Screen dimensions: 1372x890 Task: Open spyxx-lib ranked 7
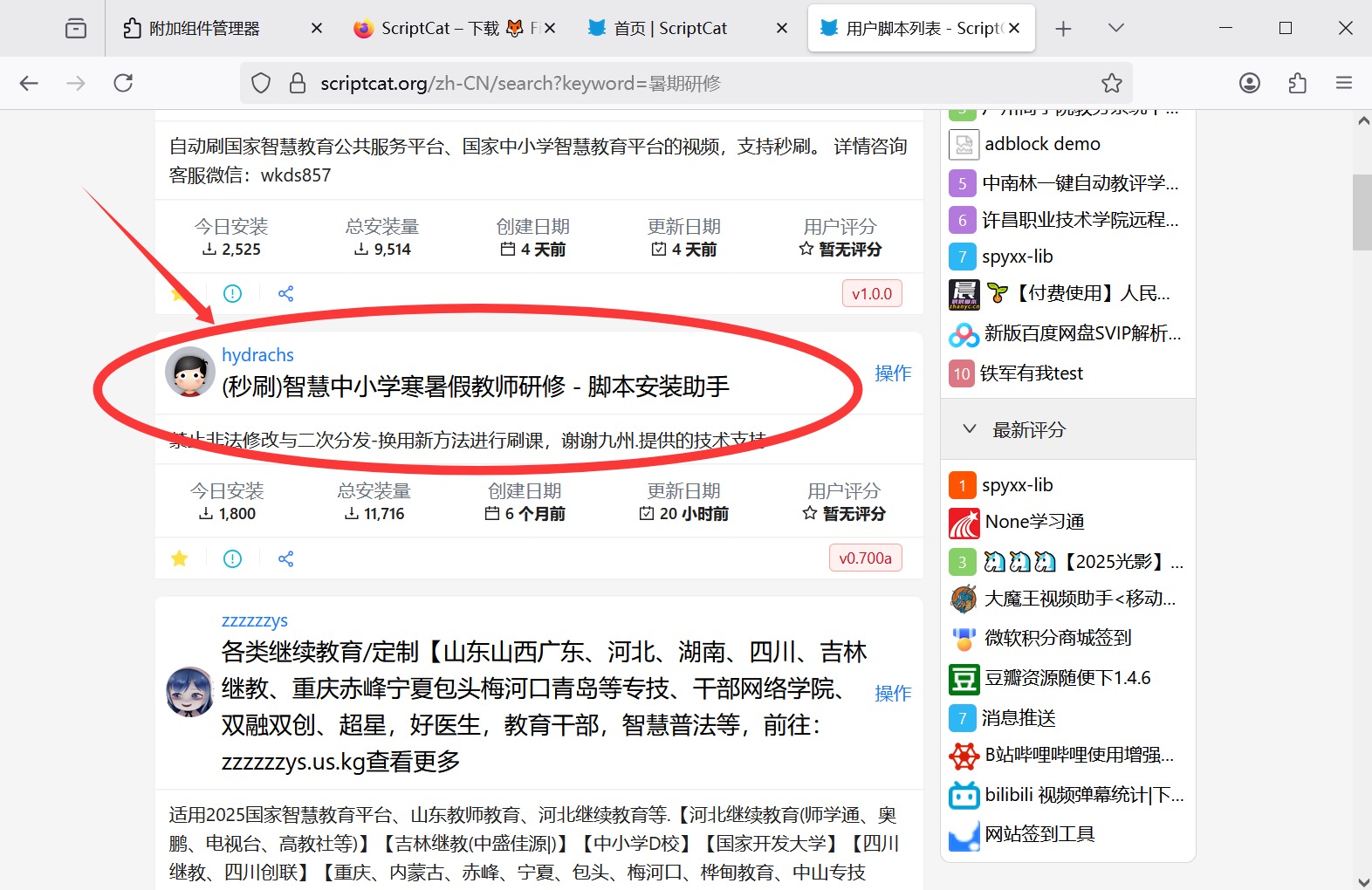pyautogui.click(x=1018, y=257)
